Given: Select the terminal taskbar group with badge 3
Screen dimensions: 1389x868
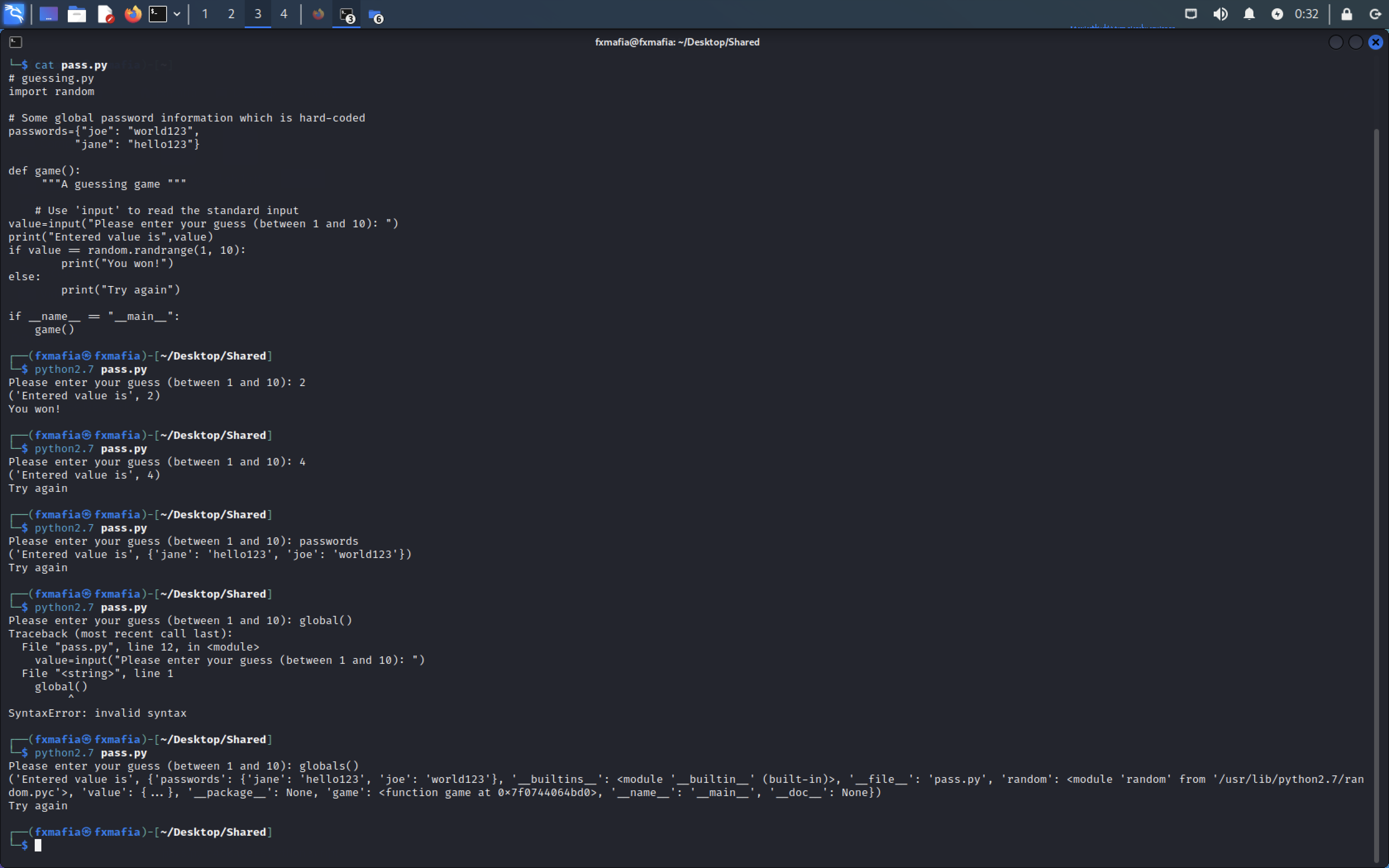Looking at the screenshot, I should coord(347,14).
